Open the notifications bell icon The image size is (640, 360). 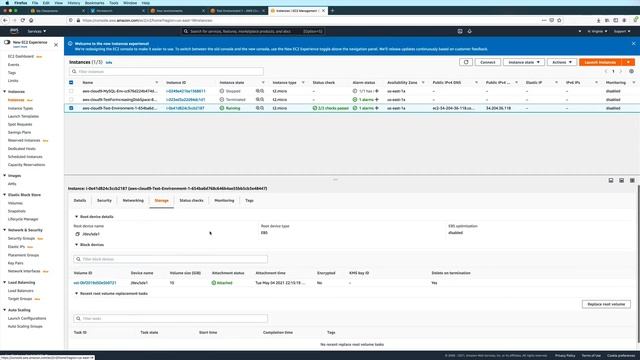469,31
